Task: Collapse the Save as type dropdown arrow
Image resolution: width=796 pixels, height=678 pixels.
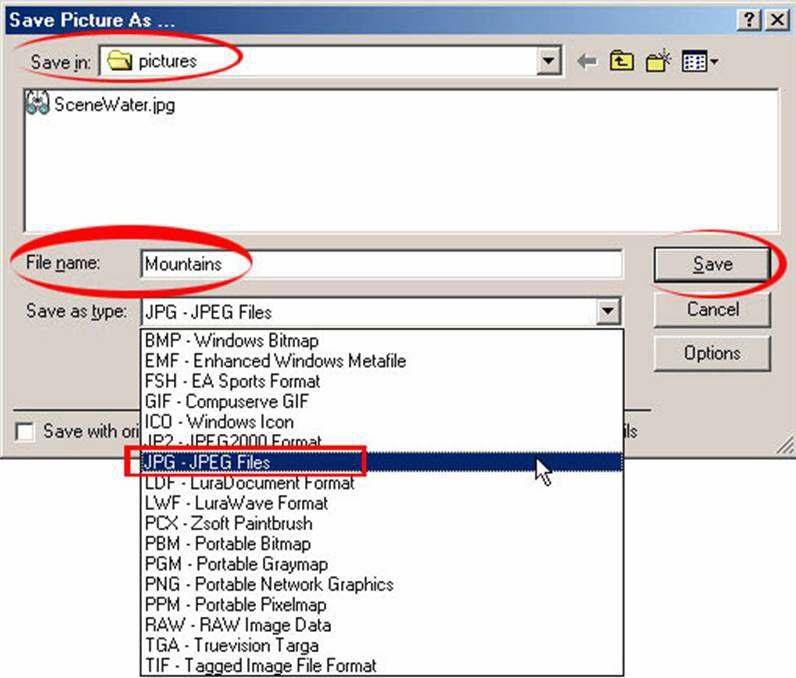Action: click(608, 312)
